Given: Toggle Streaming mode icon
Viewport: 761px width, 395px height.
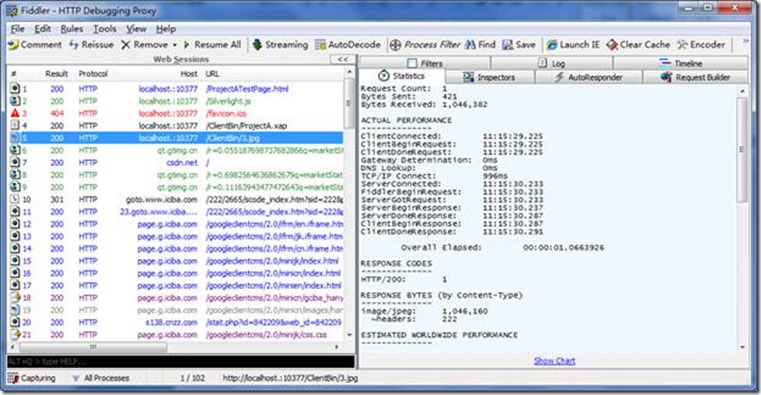Looking at the screenshot, I should (x=257, y=45).
